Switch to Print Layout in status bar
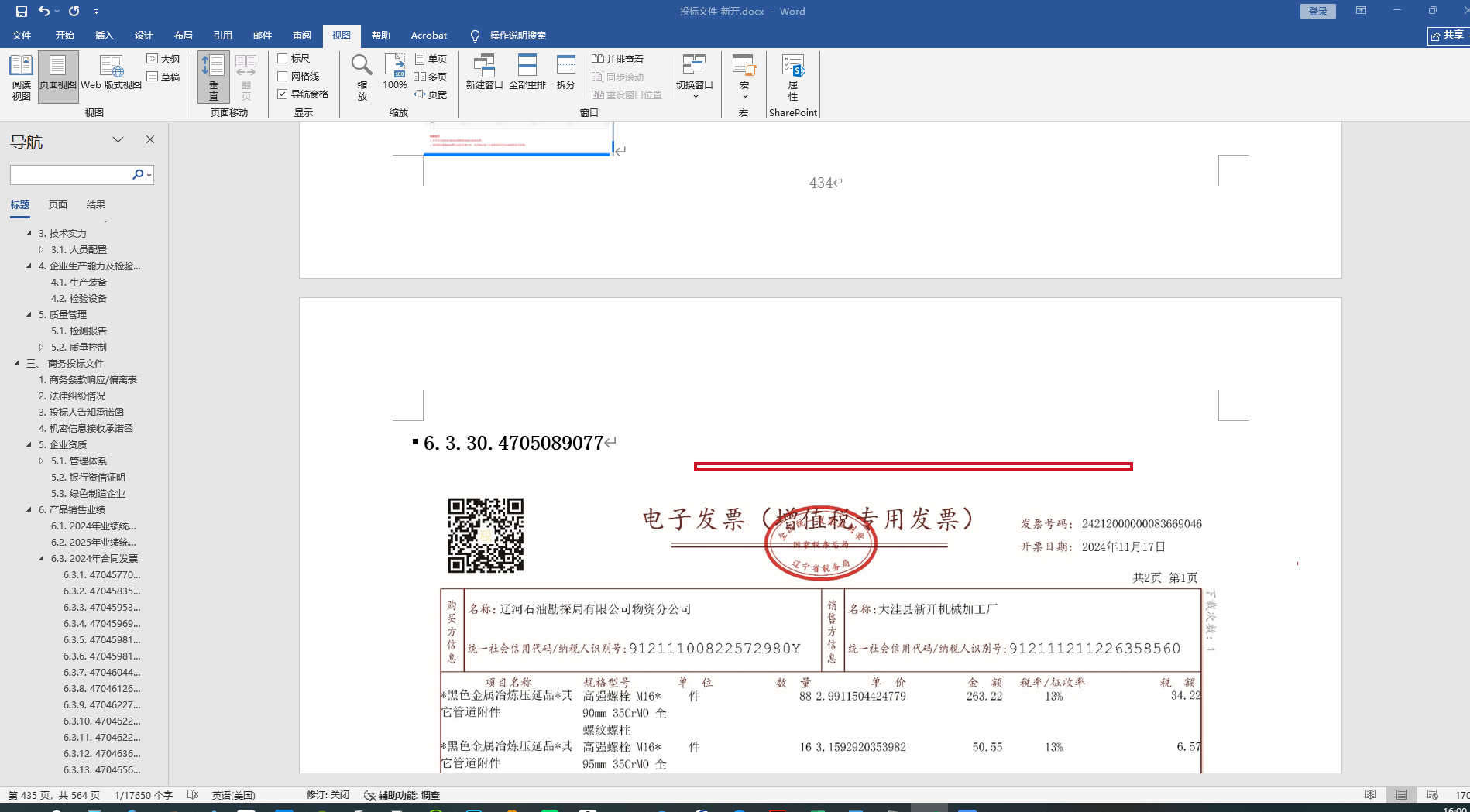 click(1402, 795)
